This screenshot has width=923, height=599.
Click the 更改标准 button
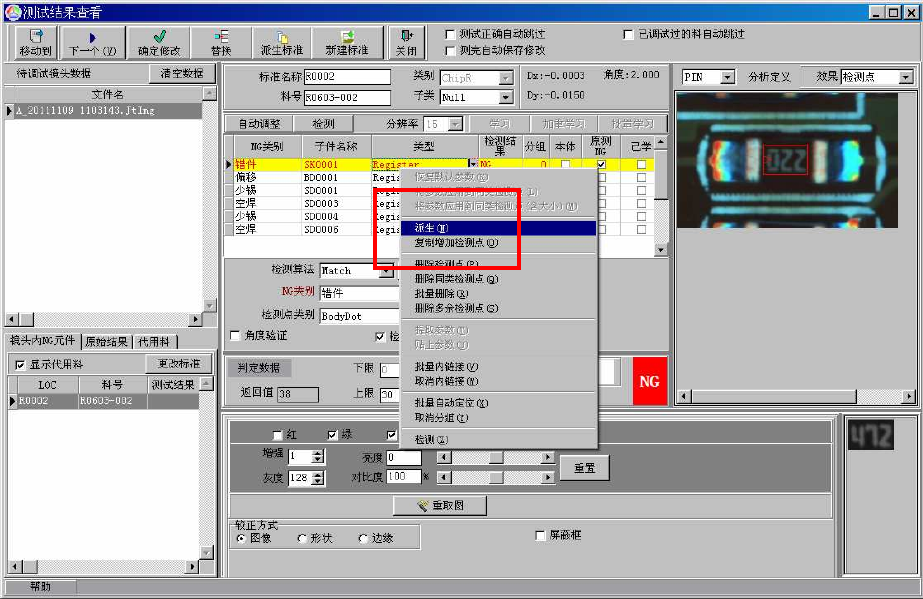(x=179, y=364)
